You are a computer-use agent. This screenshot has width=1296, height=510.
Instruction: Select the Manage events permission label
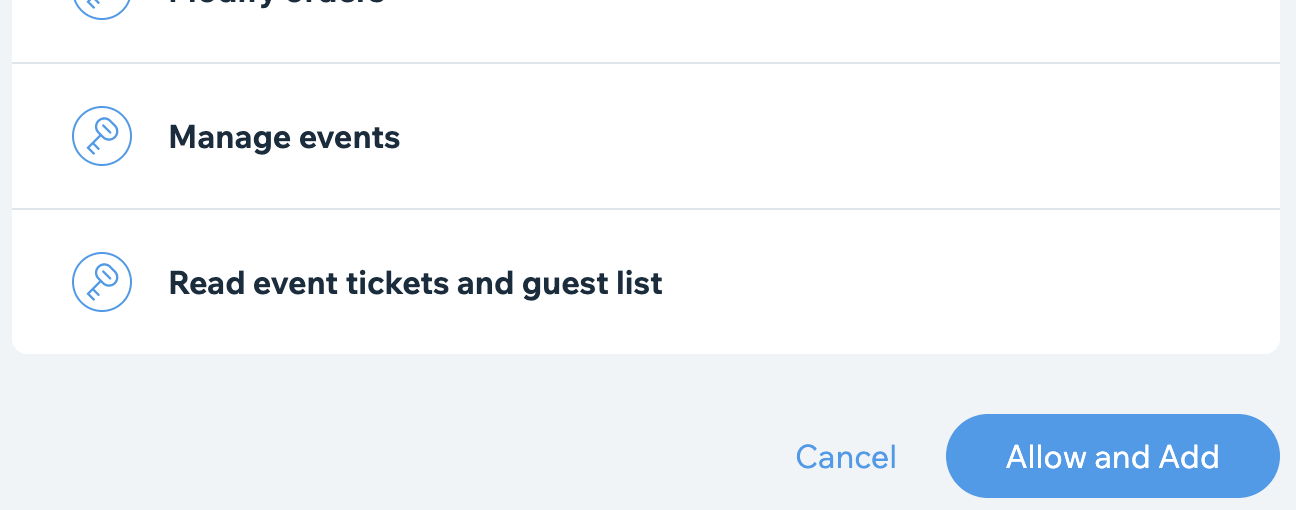coord(284,137)
